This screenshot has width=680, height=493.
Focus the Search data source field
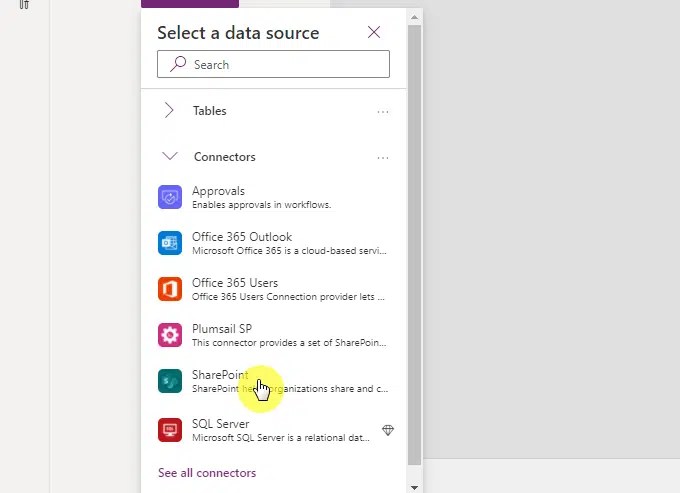(x=273, y=64)
